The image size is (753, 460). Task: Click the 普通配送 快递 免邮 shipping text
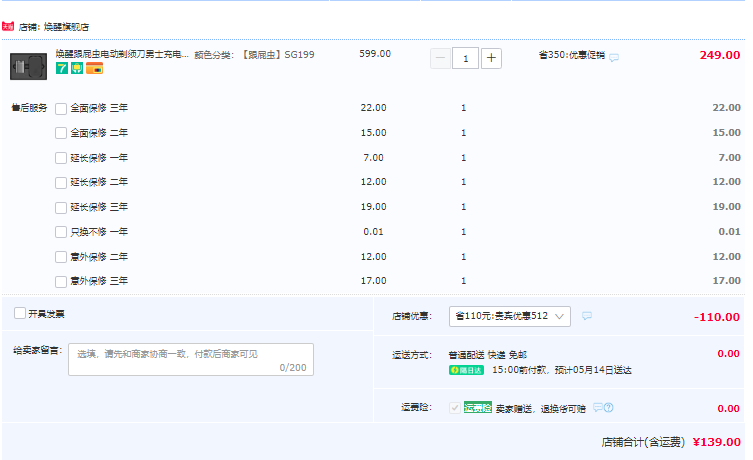pos(487,355)
